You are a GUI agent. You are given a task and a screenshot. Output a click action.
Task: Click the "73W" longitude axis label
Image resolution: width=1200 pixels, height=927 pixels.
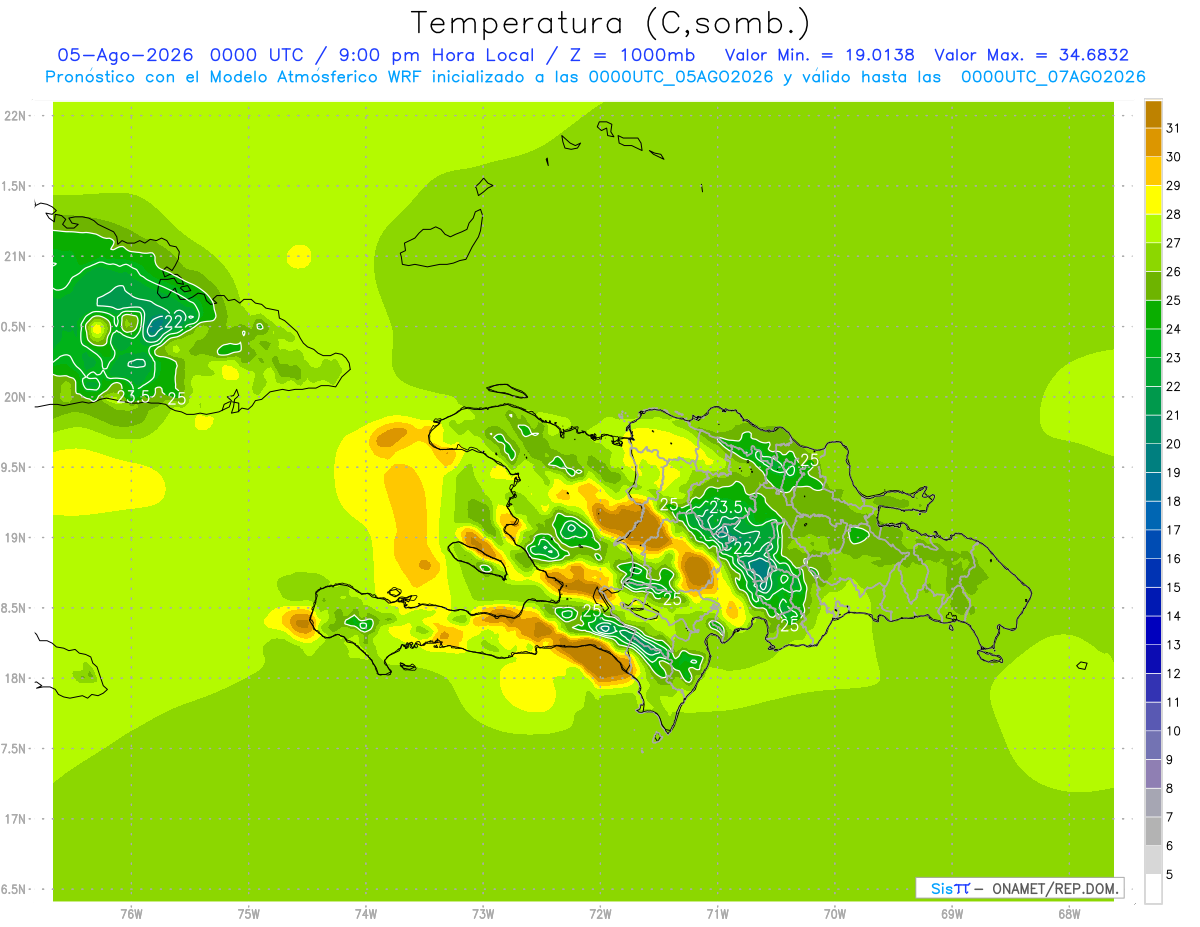click(x=483, y=914)
